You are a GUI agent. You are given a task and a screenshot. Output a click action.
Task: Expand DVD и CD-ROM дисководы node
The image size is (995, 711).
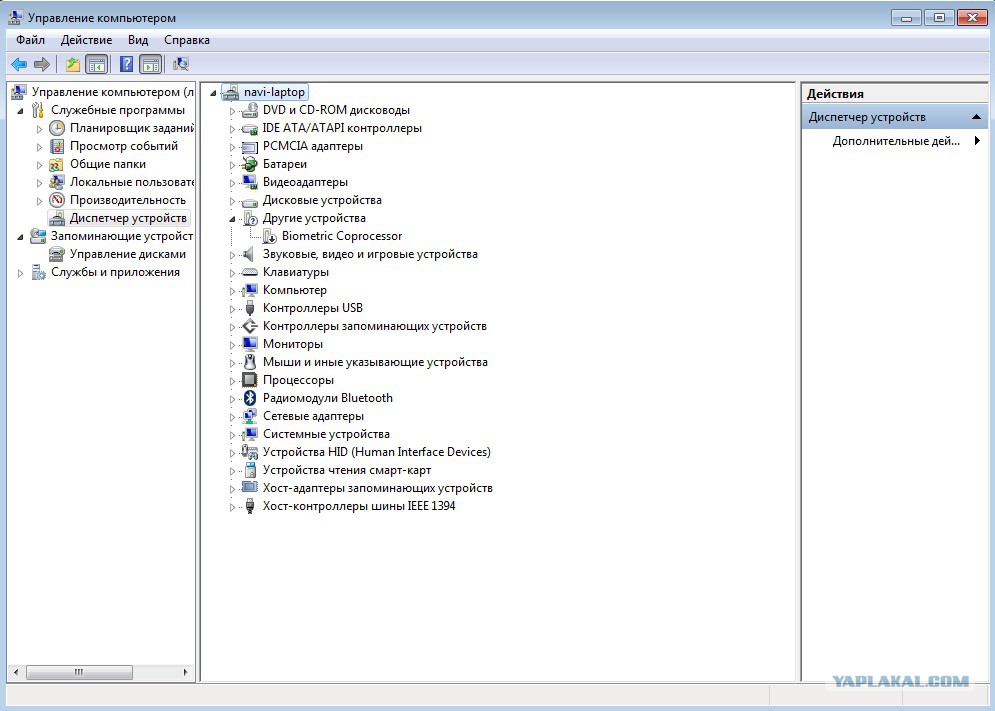click(232, 111)
